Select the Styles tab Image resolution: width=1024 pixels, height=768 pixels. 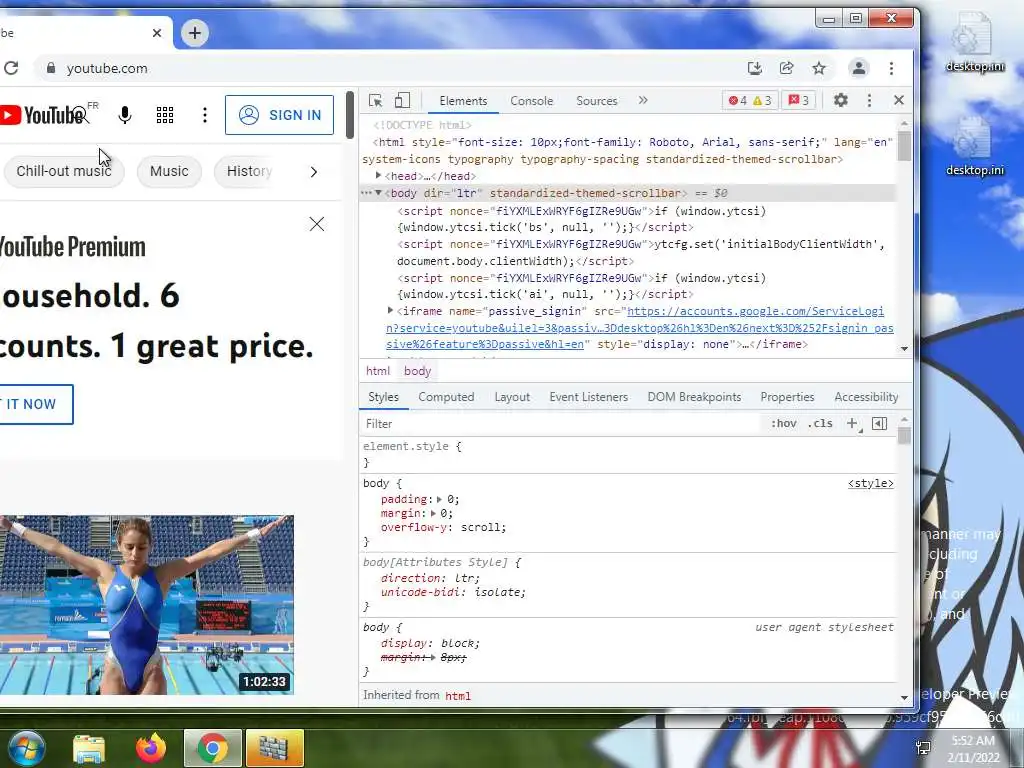(383, 397)
